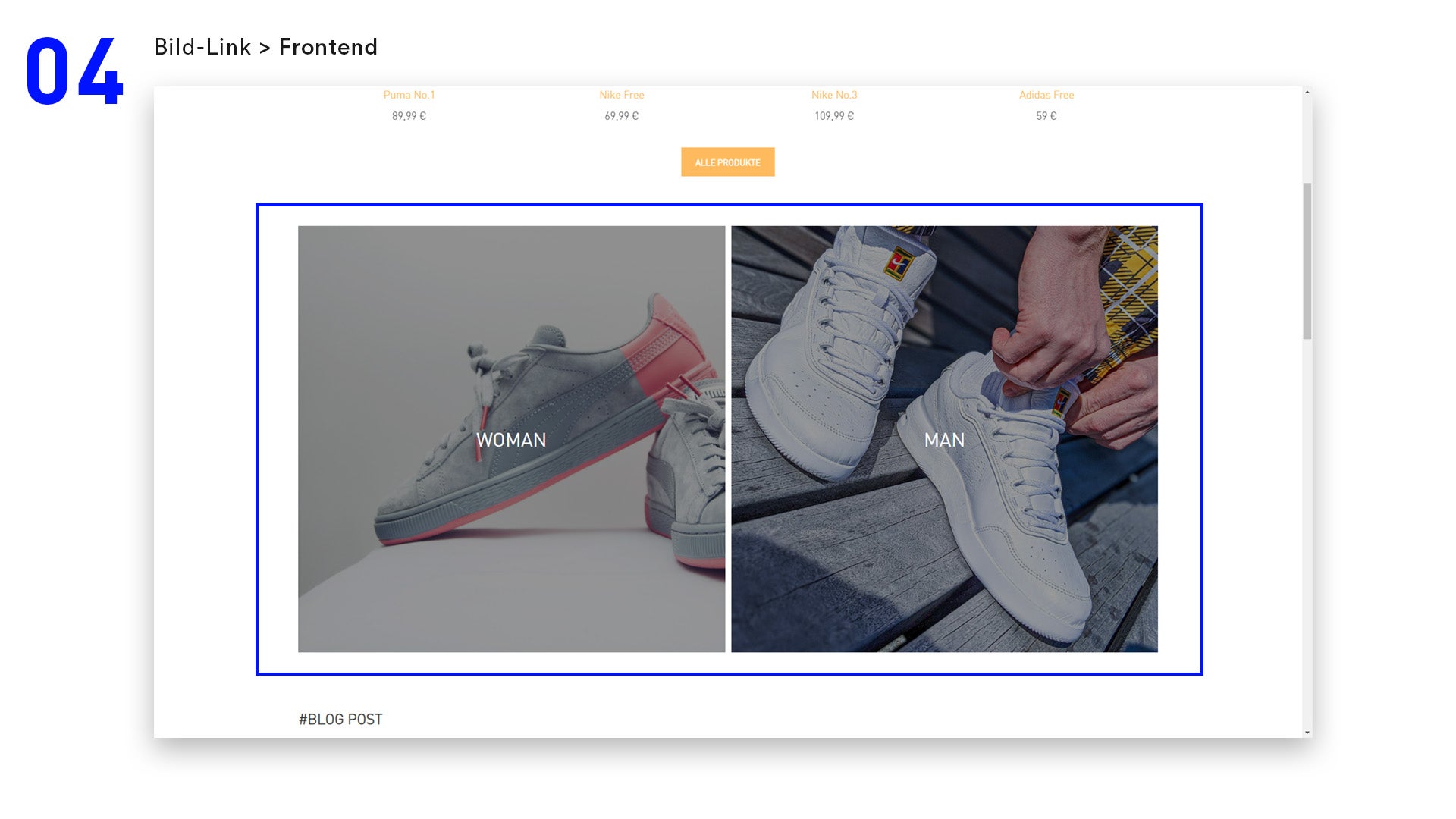Viewport: 1456px width, 819px height.
Task: Click the vertical scrollbar thumb
Action: pos(1307,260)
